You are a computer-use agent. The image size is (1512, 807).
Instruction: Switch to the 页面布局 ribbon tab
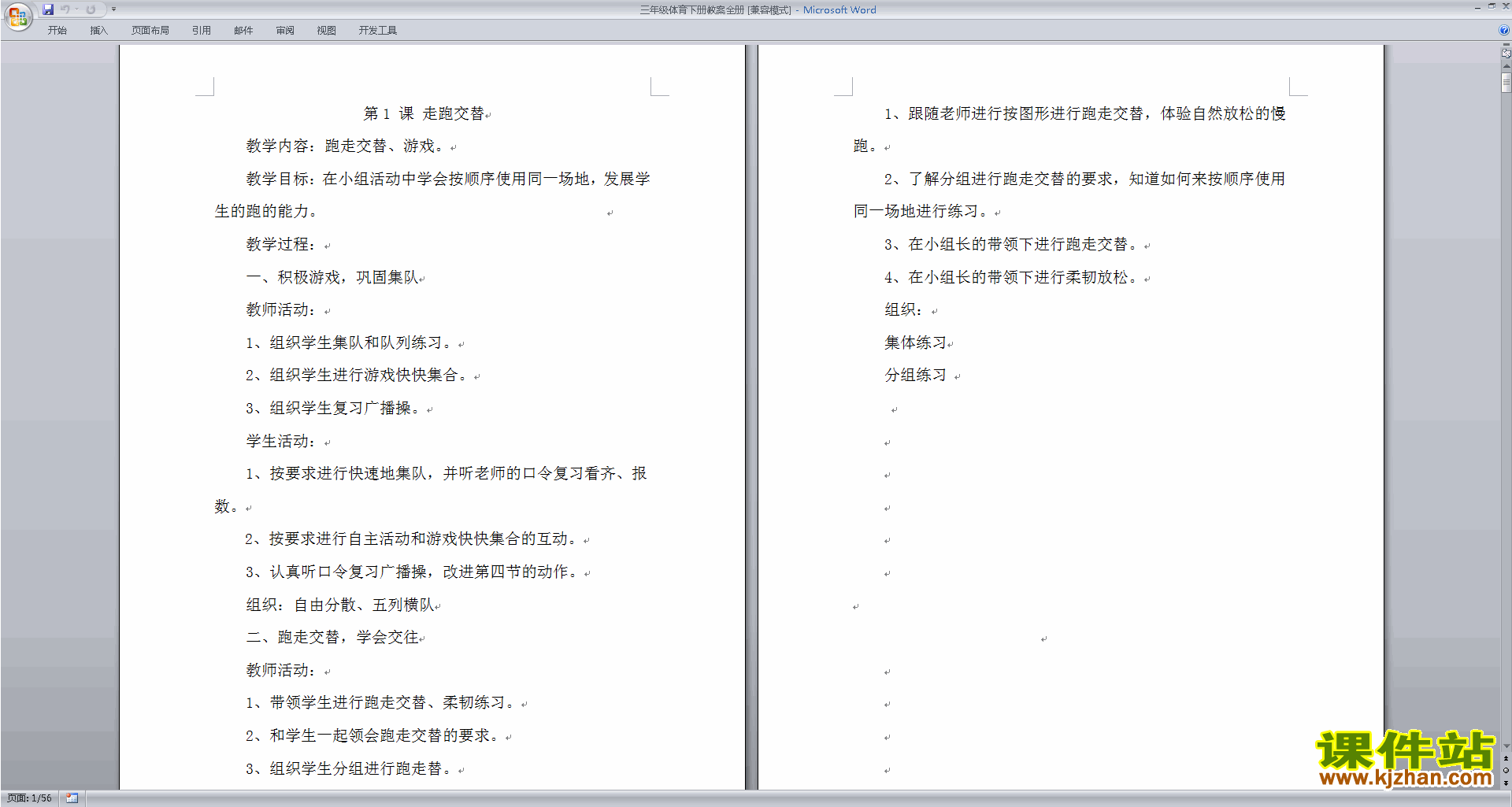(x=150, y=30)
